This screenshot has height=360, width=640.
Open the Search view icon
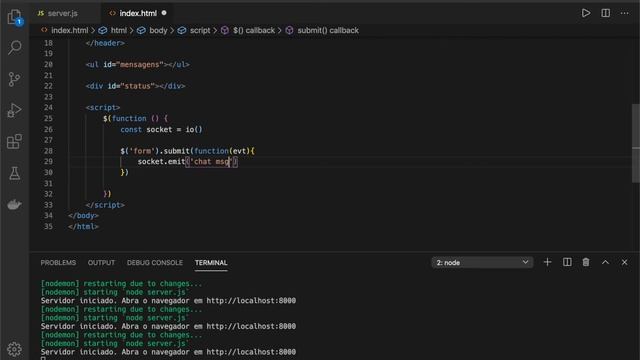(x=15, y=48)
